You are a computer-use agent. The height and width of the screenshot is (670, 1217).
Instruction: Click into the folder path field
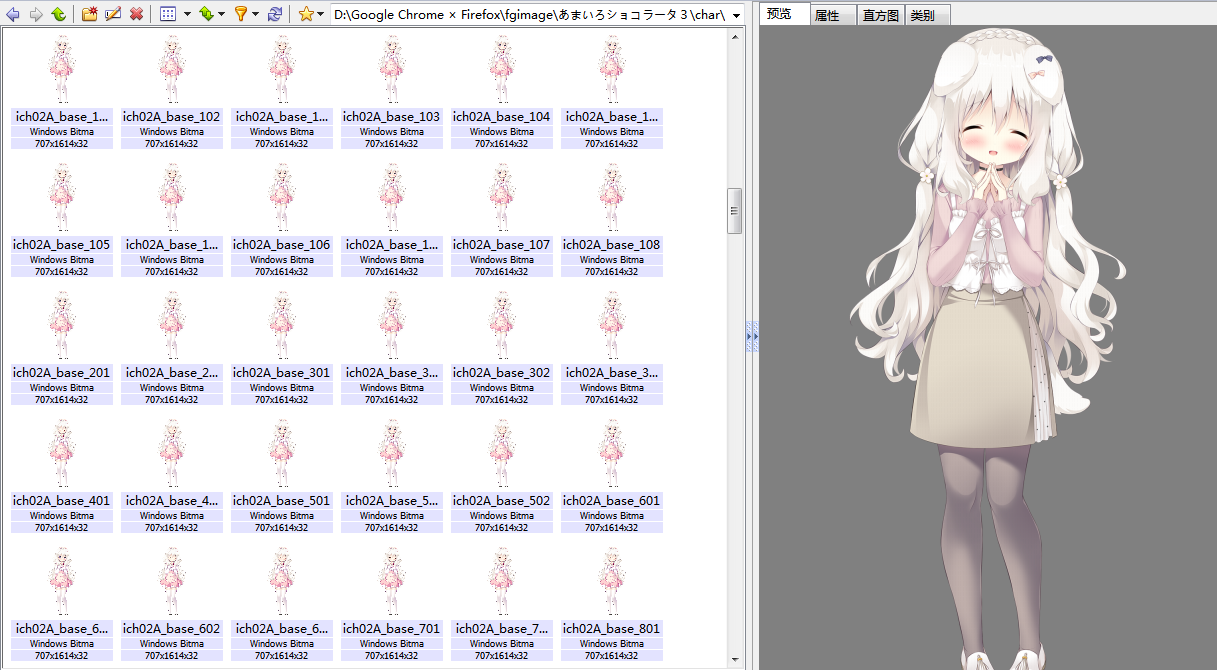pos(530,15)
